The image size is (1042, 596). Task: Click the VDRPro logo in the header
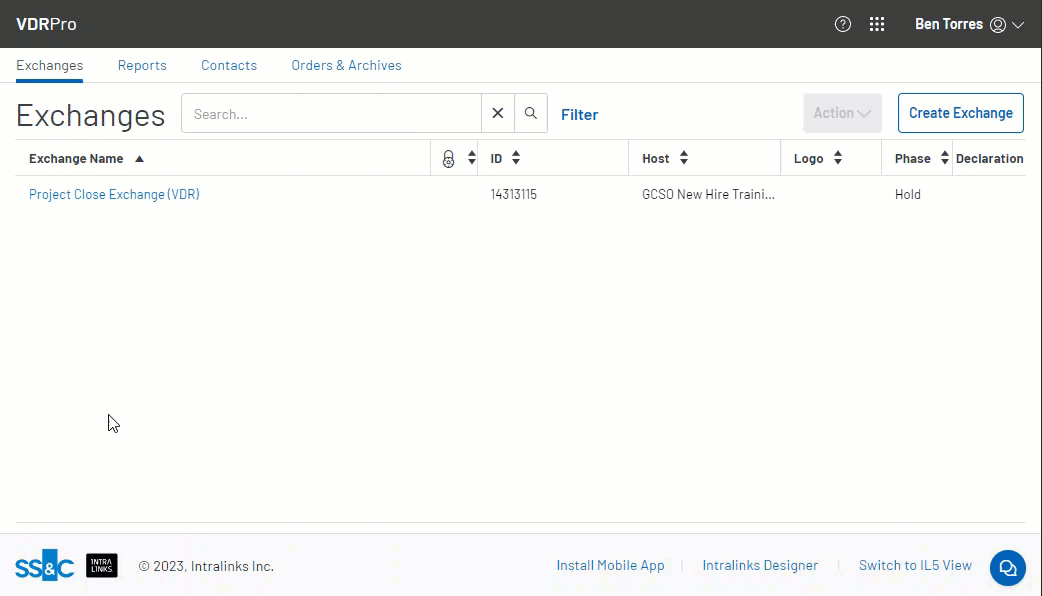pos(47,24)
